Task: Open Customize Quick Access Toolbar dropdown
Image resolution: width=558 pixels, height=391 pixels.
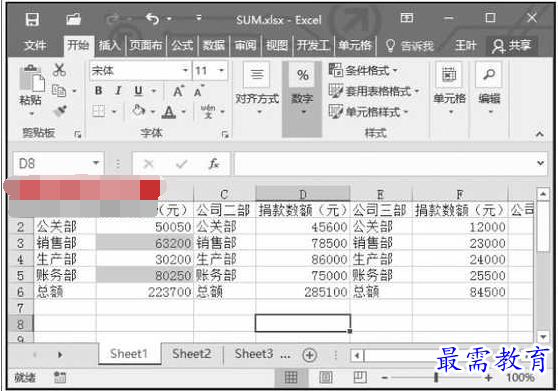Action: tap(199, 18)
